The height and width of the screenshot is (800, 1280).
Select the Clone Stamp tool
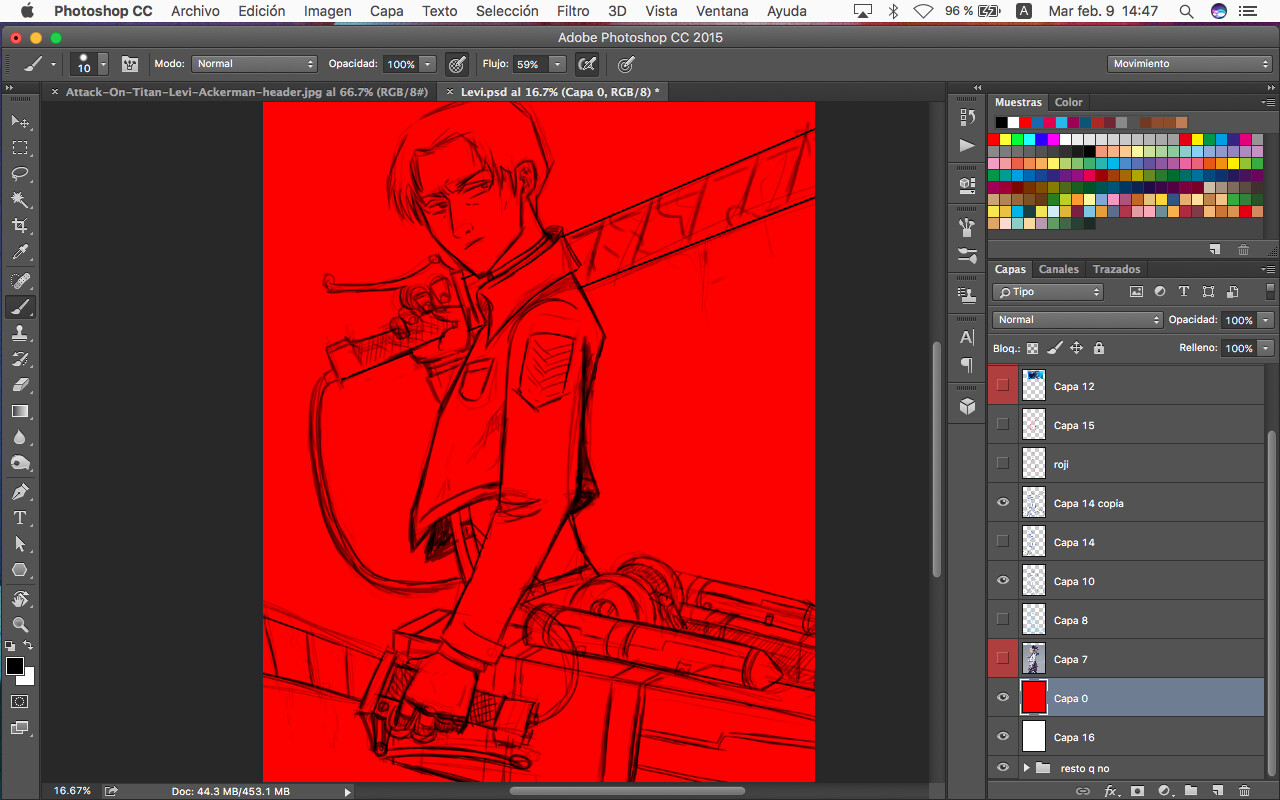click(x=20, y=333)
